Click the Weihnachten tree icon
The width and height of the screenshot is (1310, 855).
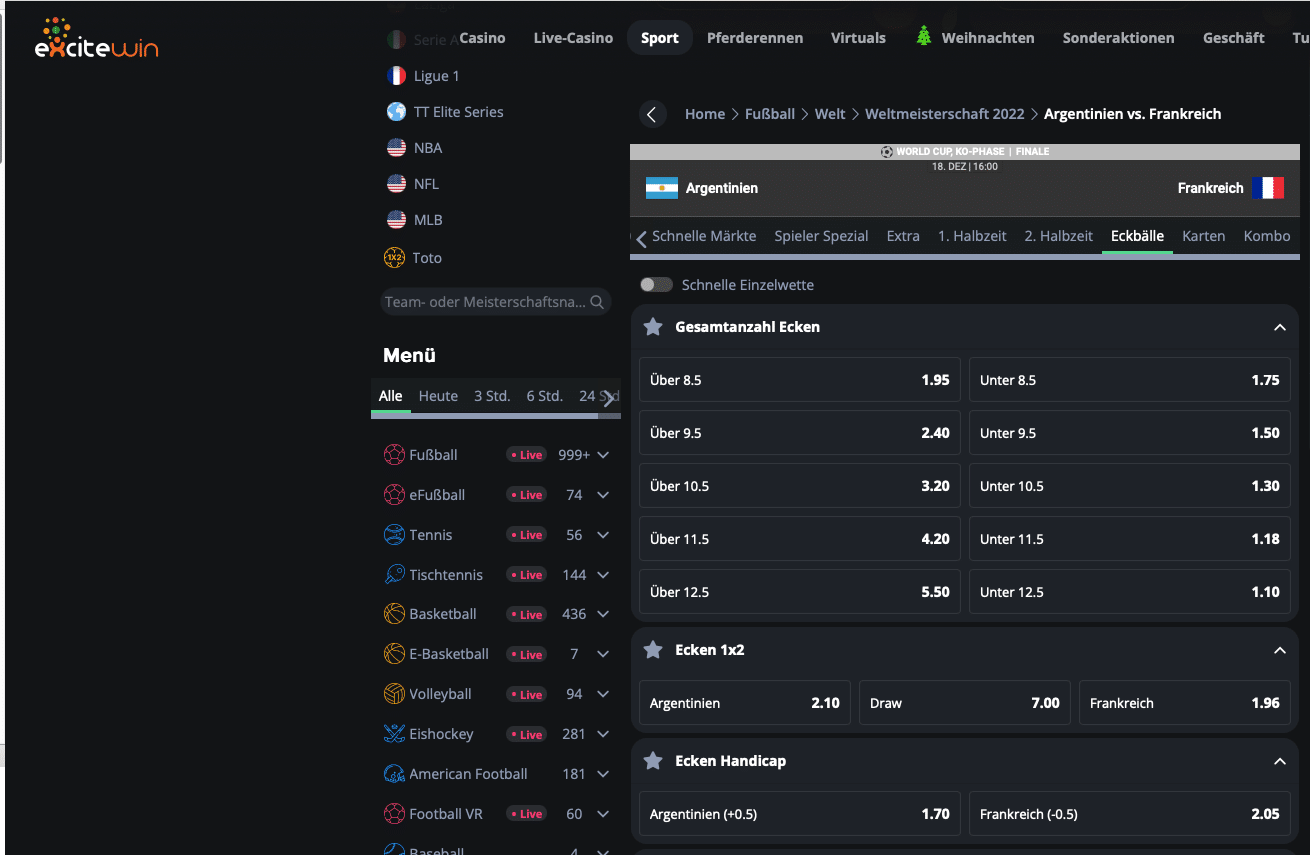(924, 37)
